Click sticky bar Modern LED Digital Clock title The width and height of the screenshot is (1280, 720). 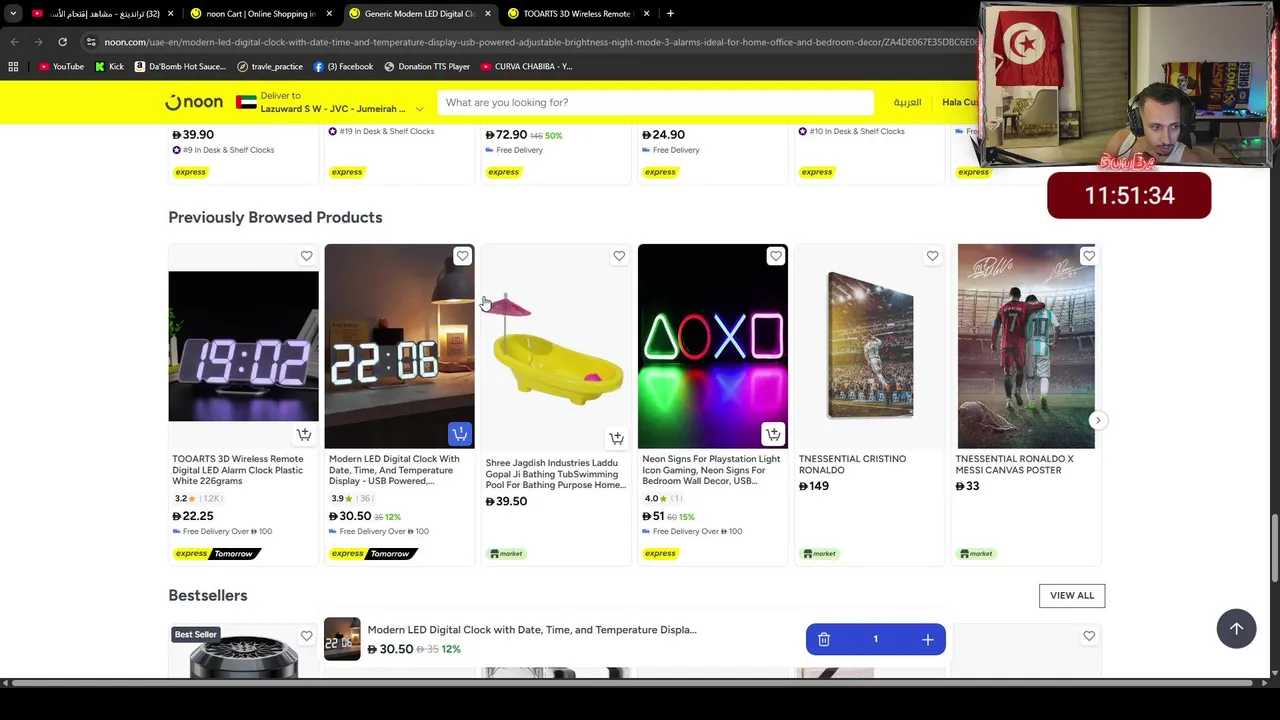coord(531,630)
